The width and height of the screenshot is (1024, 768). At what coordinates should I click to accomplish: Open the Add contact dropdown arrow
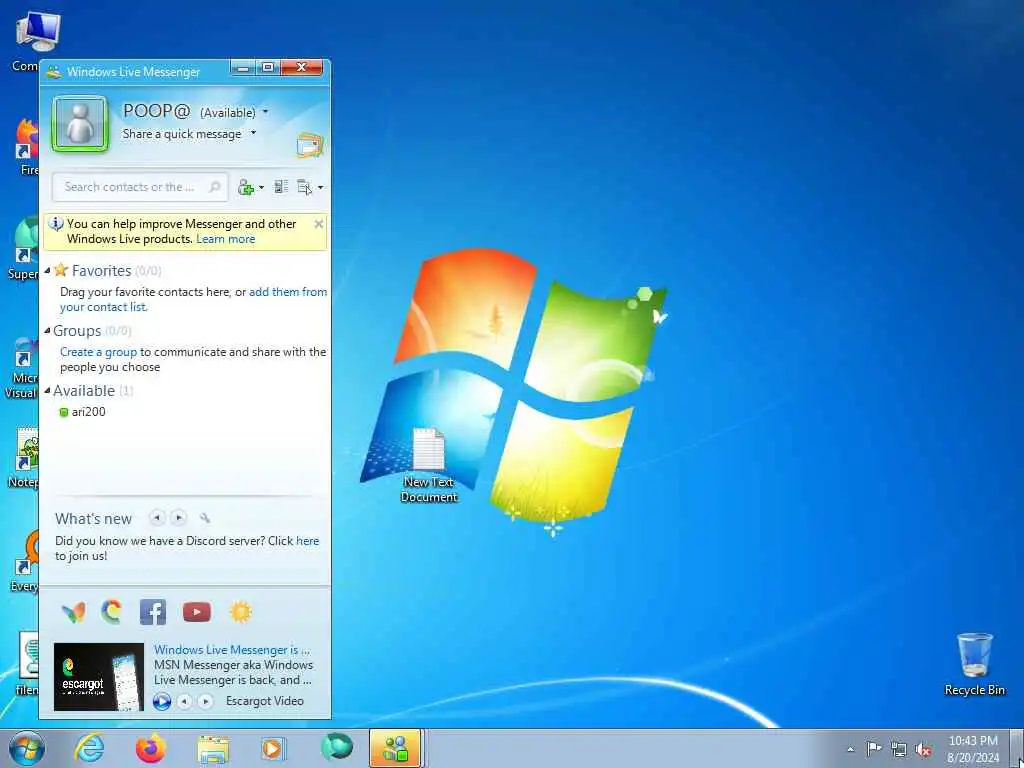point(261,188)
